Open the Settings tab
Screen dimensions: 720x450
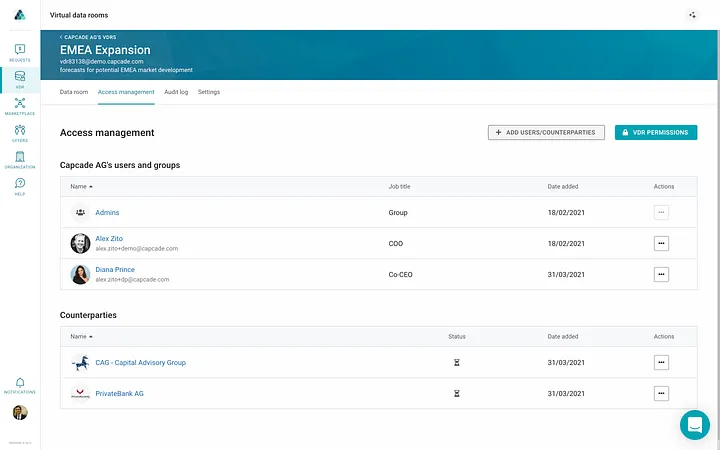point(209,92)
